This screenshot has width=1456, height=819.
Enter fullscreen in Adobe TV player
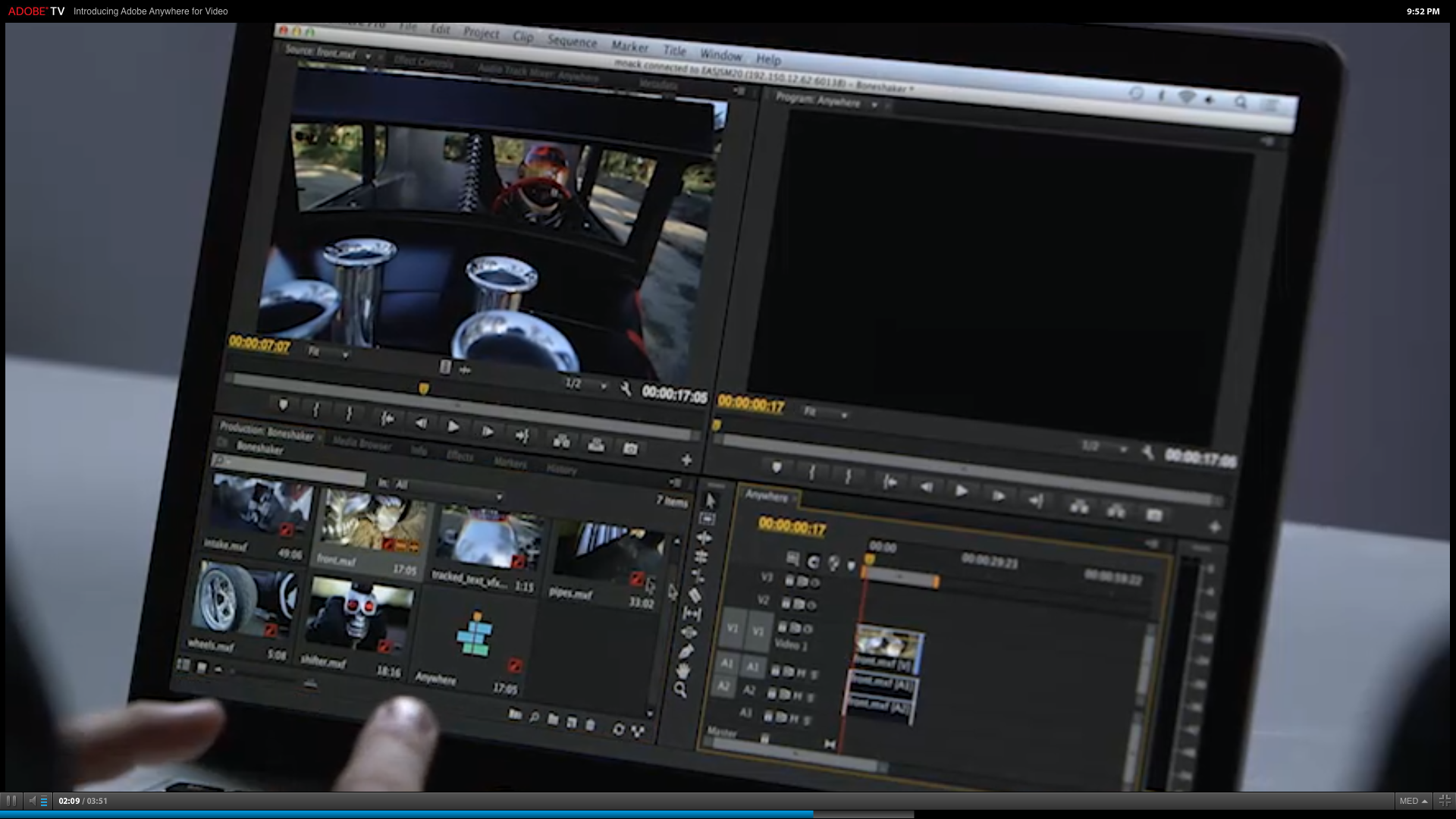(x=1444, y=801)
